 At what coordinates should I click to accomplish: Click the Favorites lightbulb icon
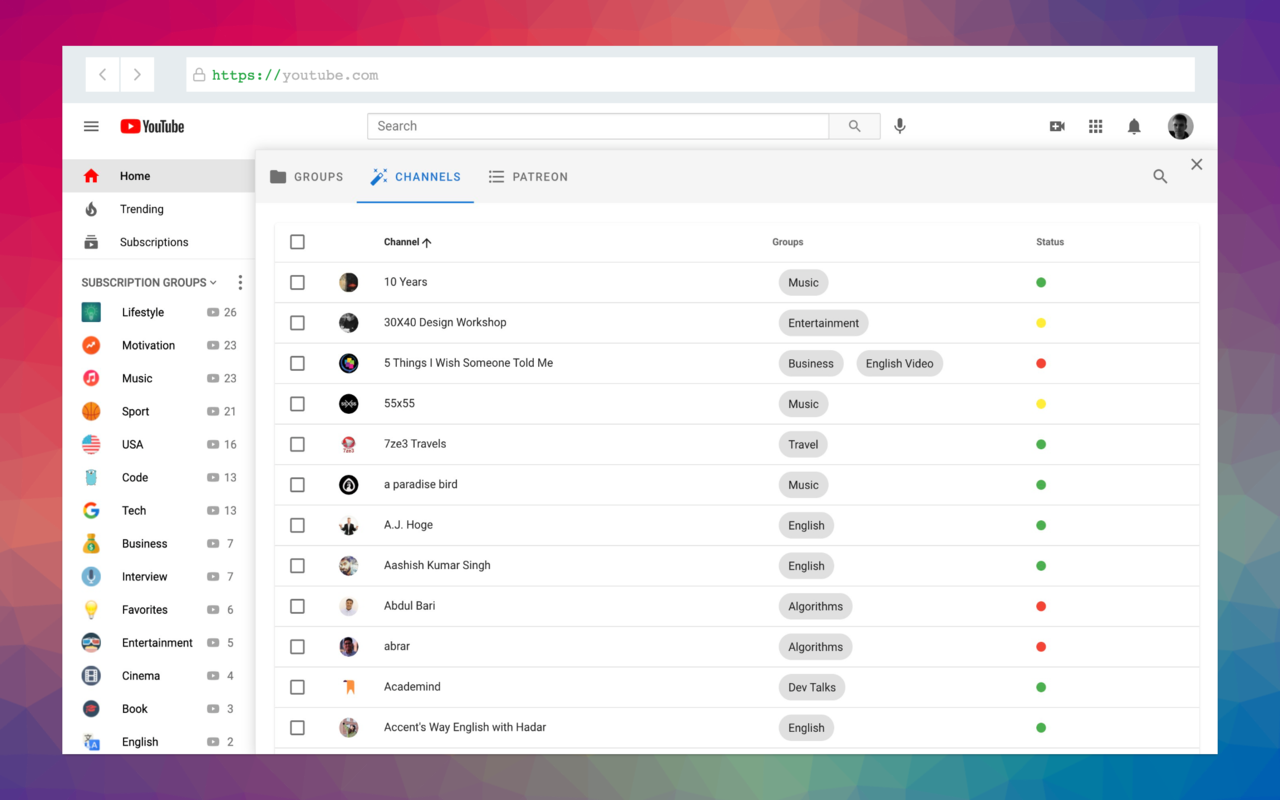click(x=91, y=609)
